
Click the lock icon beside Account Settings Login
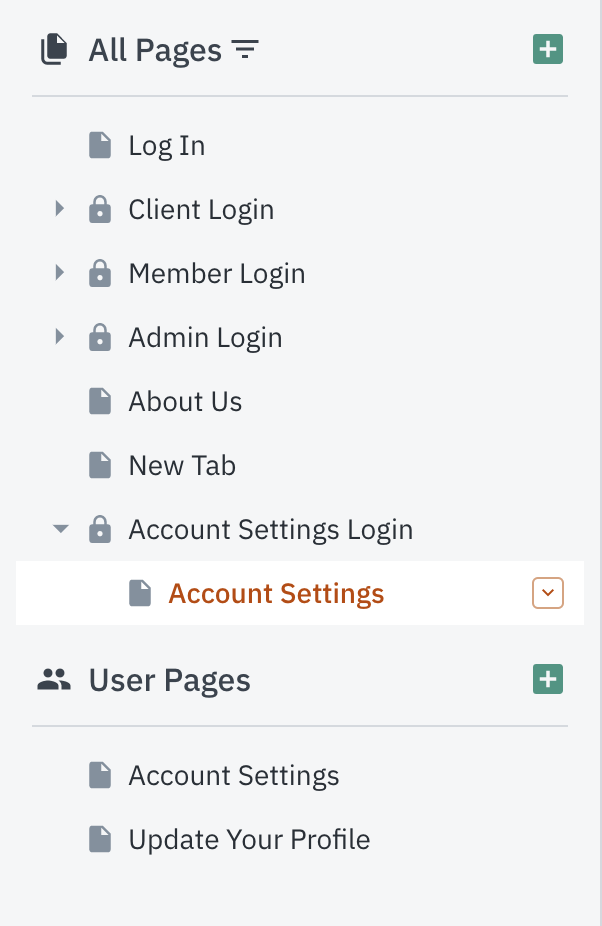[x=100, y=530]
